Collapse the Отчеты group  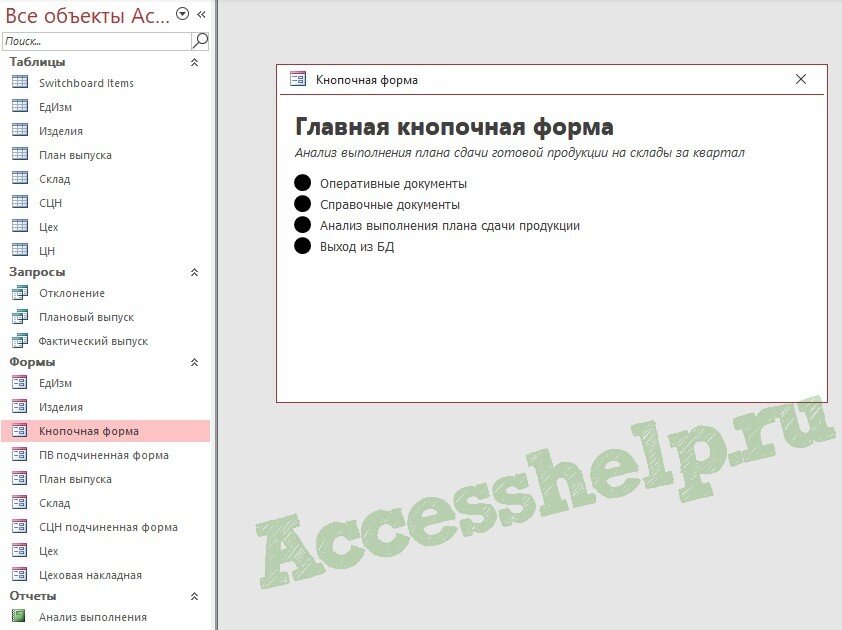[194, 596]
